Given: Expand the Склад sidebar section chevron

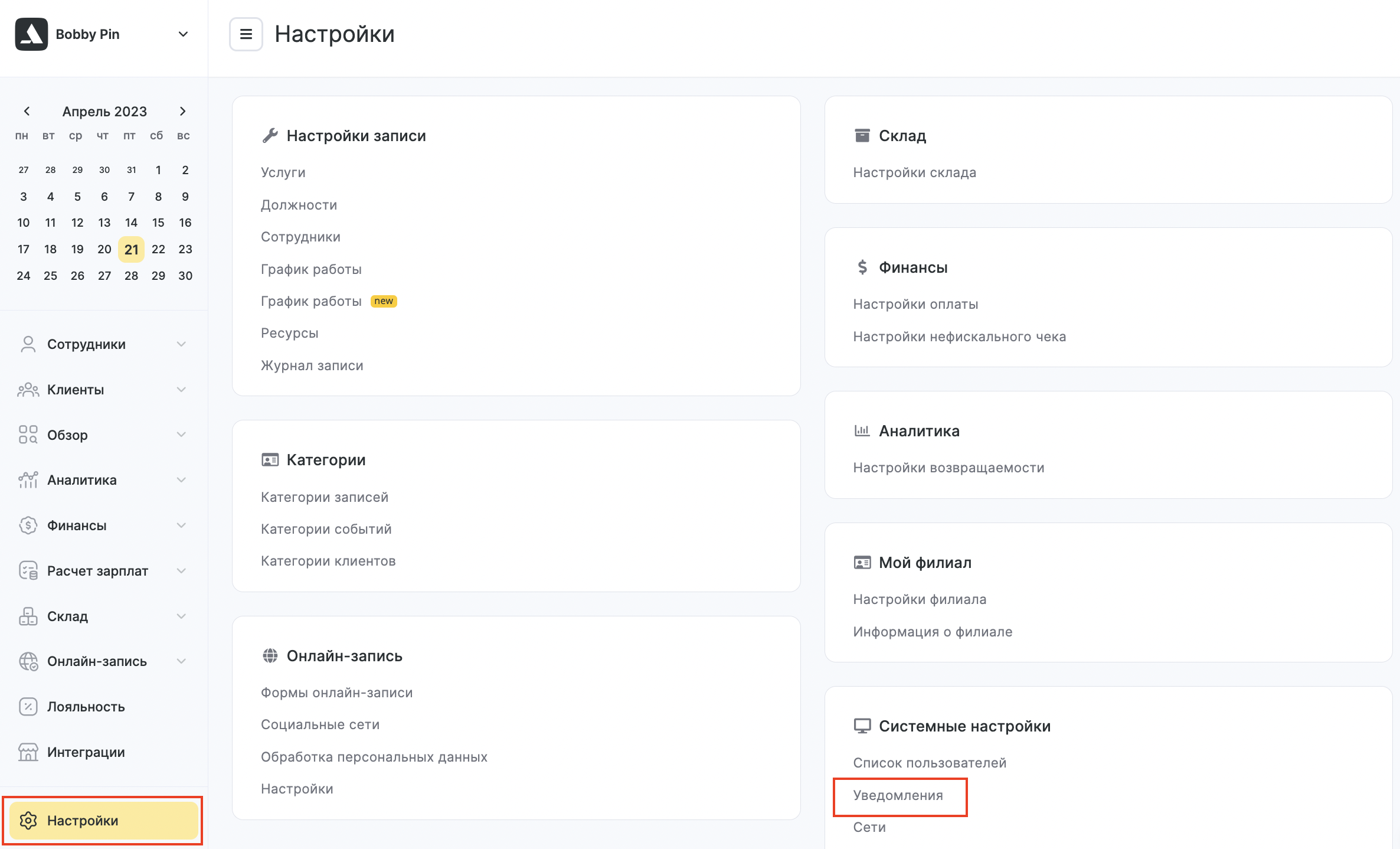Looking at the screenshot, I should click(x=182, y=616).
